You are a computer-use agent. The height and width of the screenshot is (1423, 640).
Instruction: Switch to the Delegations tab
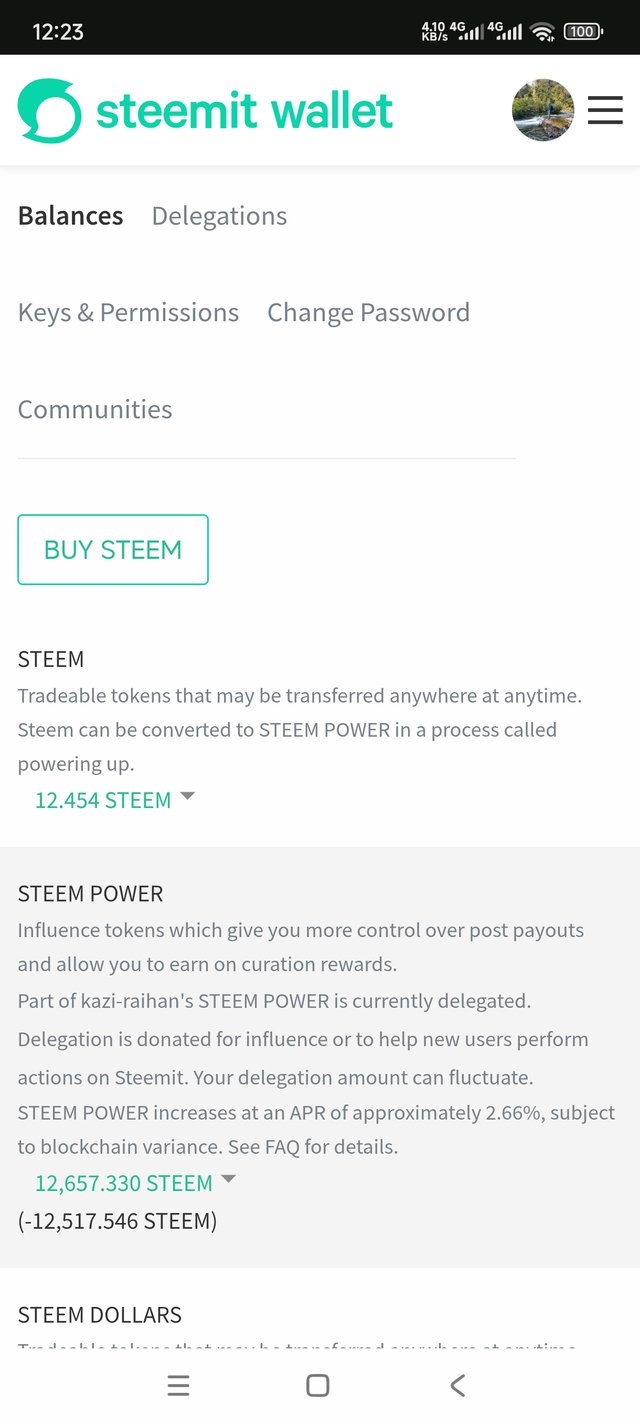tap(219, 216)
